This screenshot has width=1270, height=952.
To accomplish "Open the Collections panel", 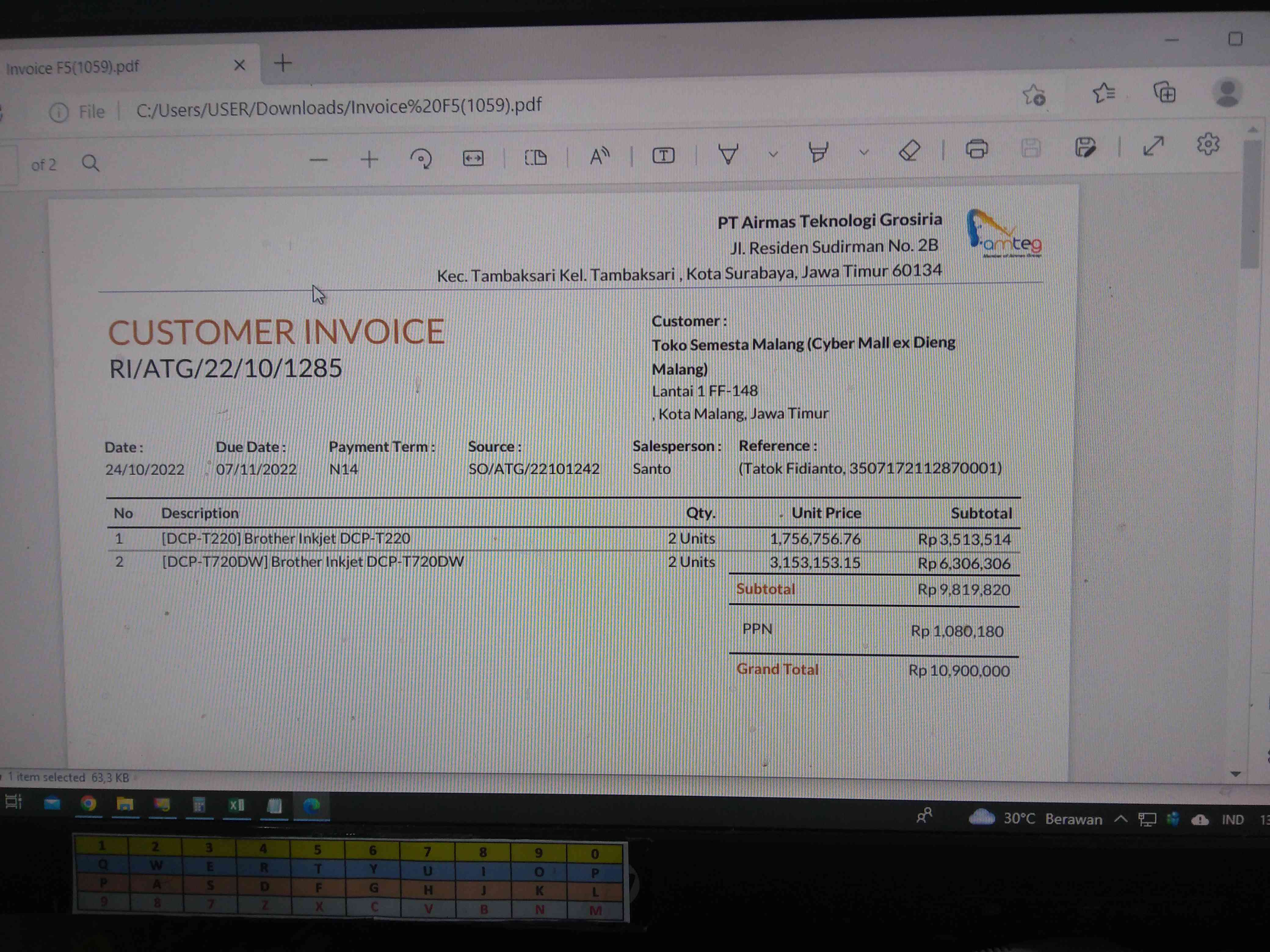I will pos(1164,92).
